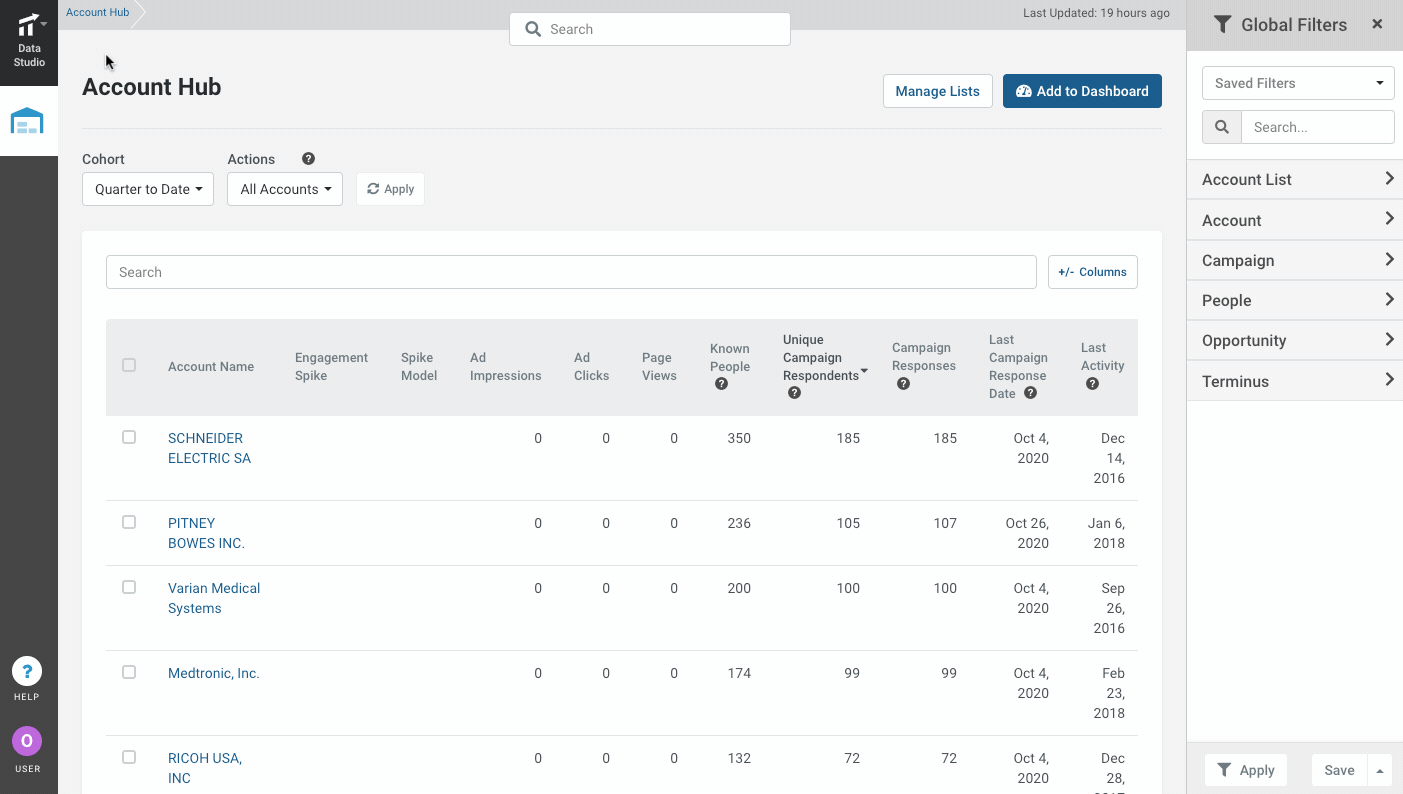Click the Manage Lists button
The image size is (1403, 794).
coord(937,91)
